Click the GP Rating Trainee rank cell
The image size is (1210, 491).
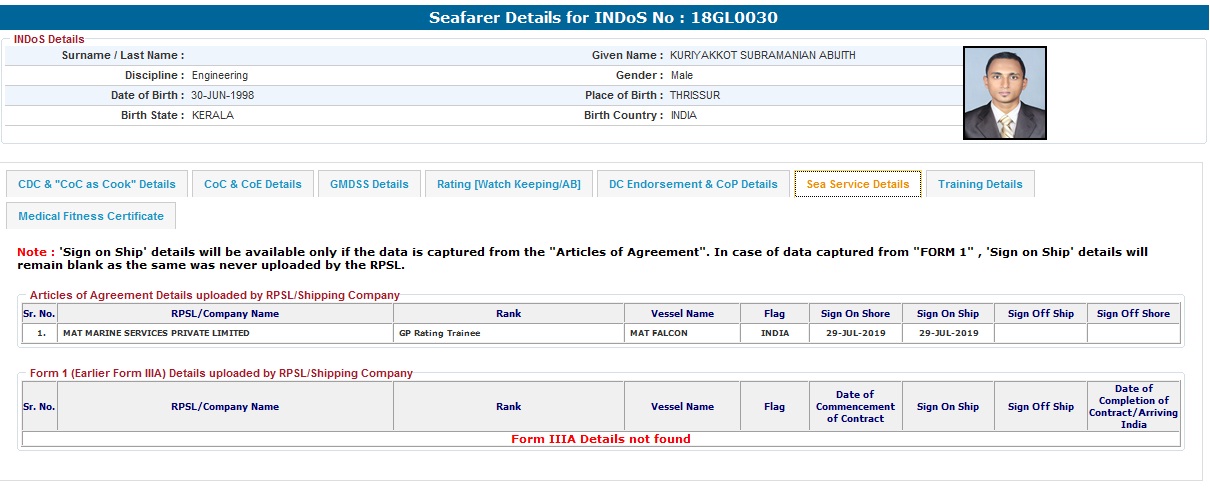pyautogui.click(x=439, y=333)
